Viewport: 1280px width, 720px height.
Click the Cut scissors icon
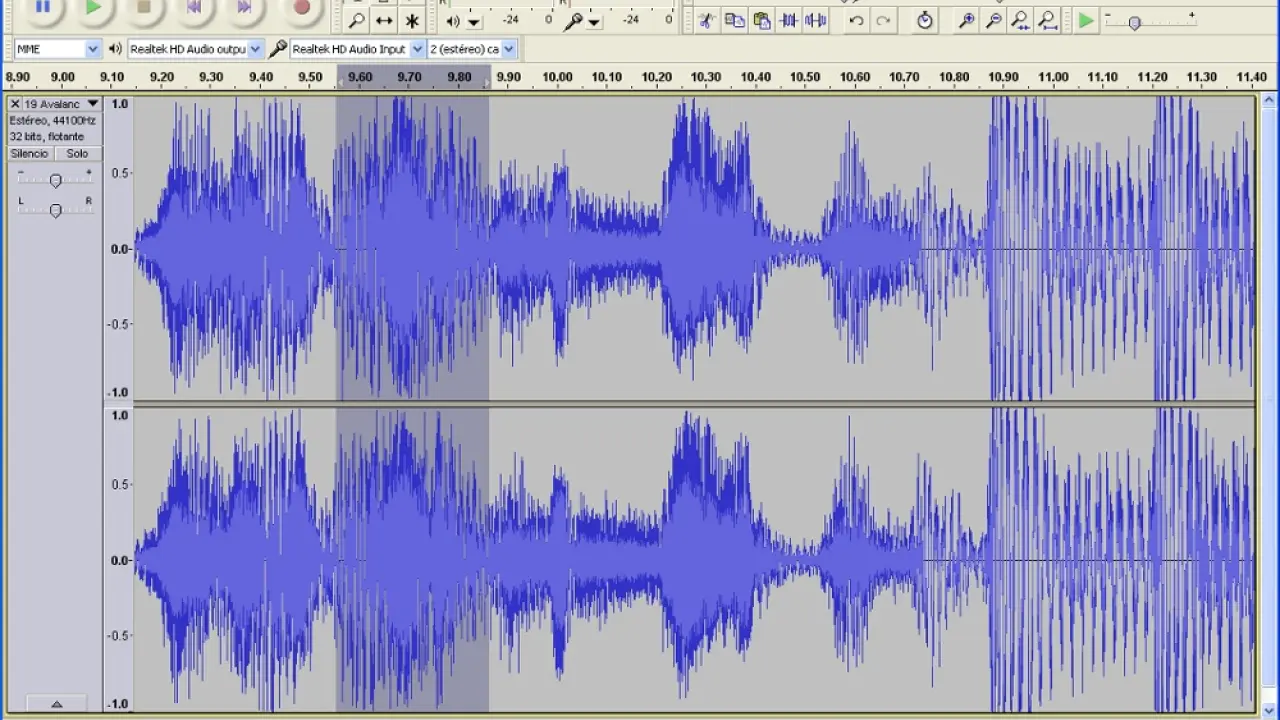click(706, 20)
